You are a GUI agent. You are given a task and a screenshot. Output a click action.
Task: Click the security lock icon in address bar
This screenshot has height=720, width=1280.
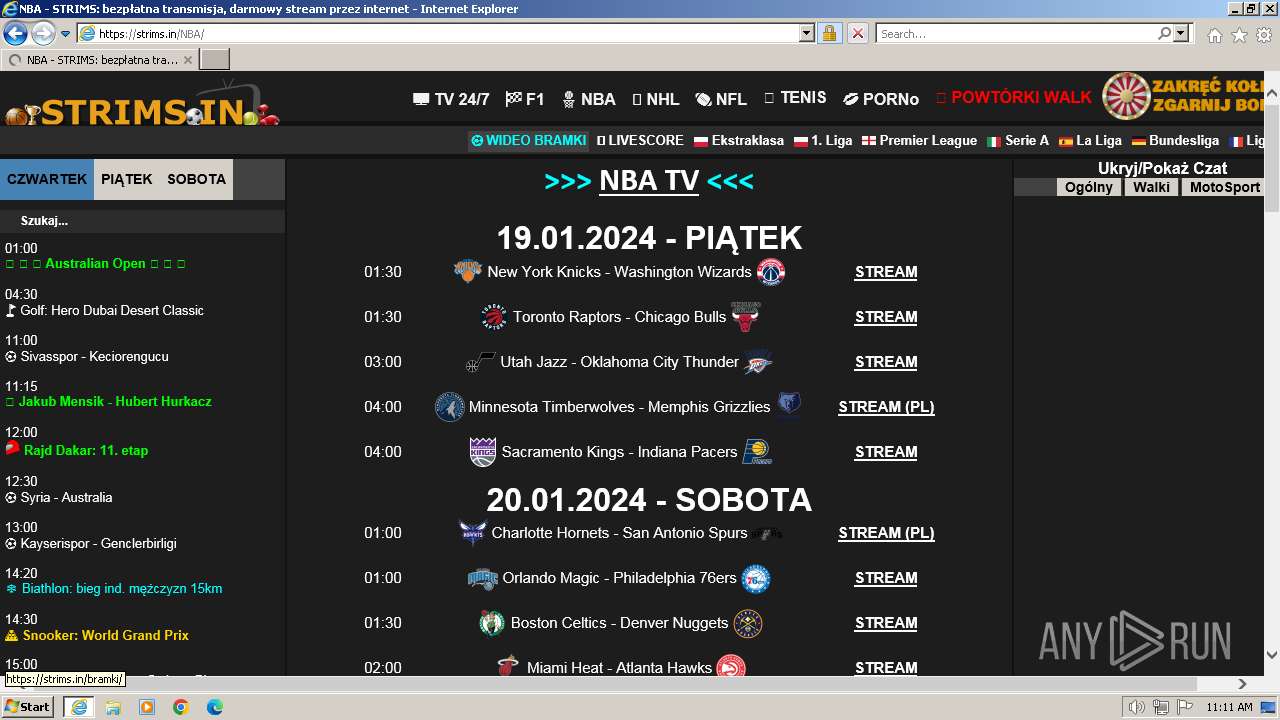(829, 33)
